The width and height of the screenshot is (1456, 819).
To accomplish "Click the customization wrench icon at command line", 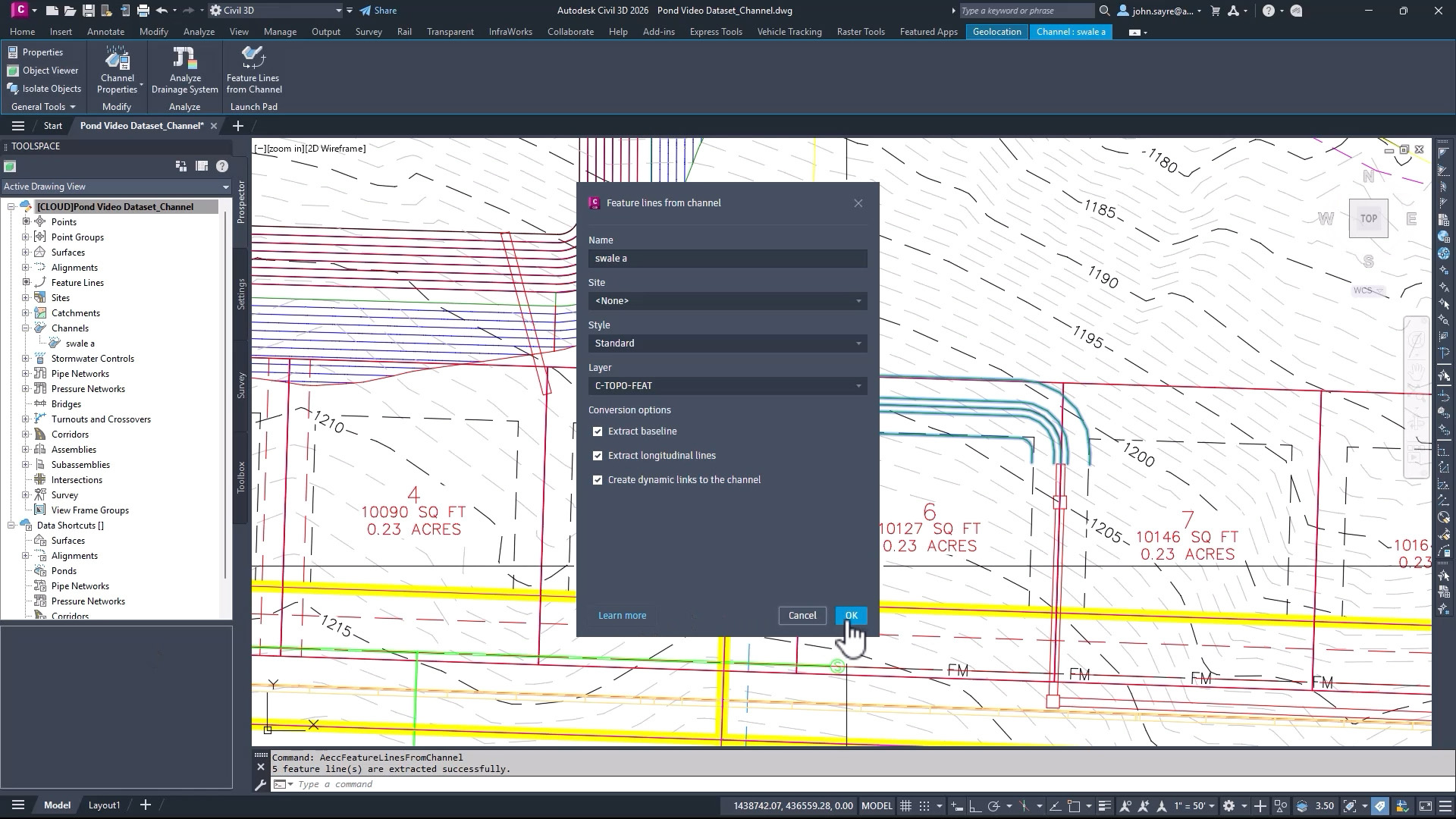I will pyautogui.click(x=260, y=785).
